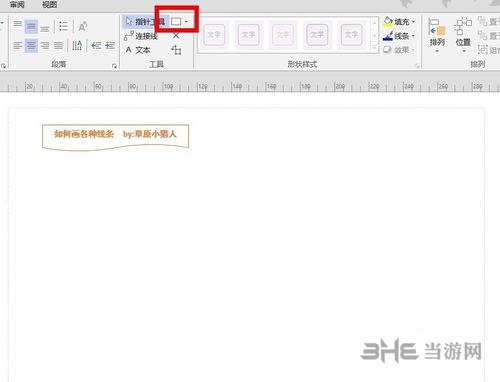Screen dimensions: 500x382
Task: Apply bullet list formatting
Action: pos(63,26)
